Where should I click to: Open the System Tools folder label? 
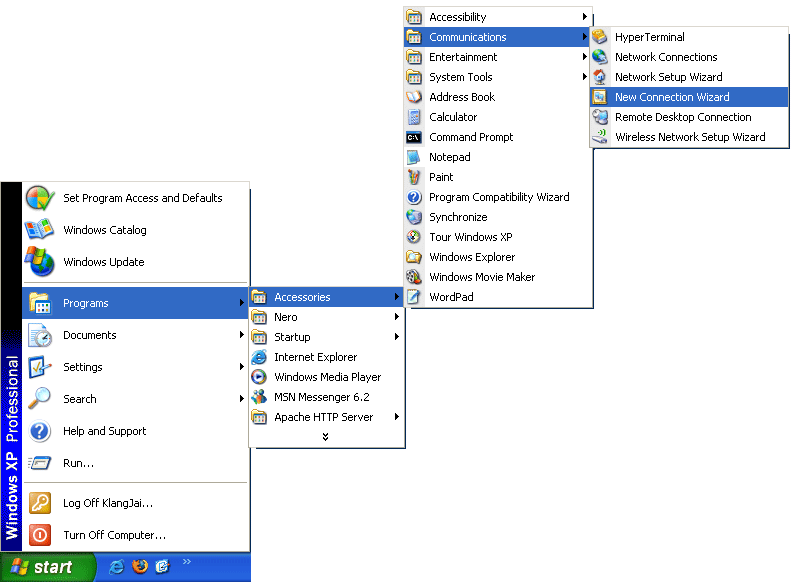coord(460,77)
